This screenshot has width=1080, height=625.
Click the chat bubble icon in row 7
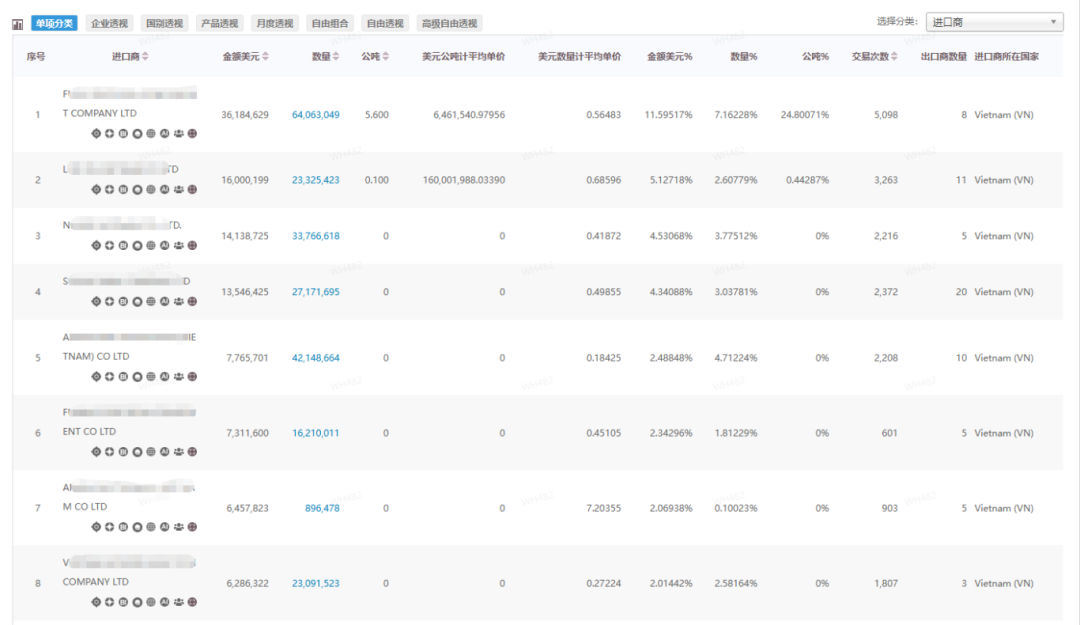(137, 527)
